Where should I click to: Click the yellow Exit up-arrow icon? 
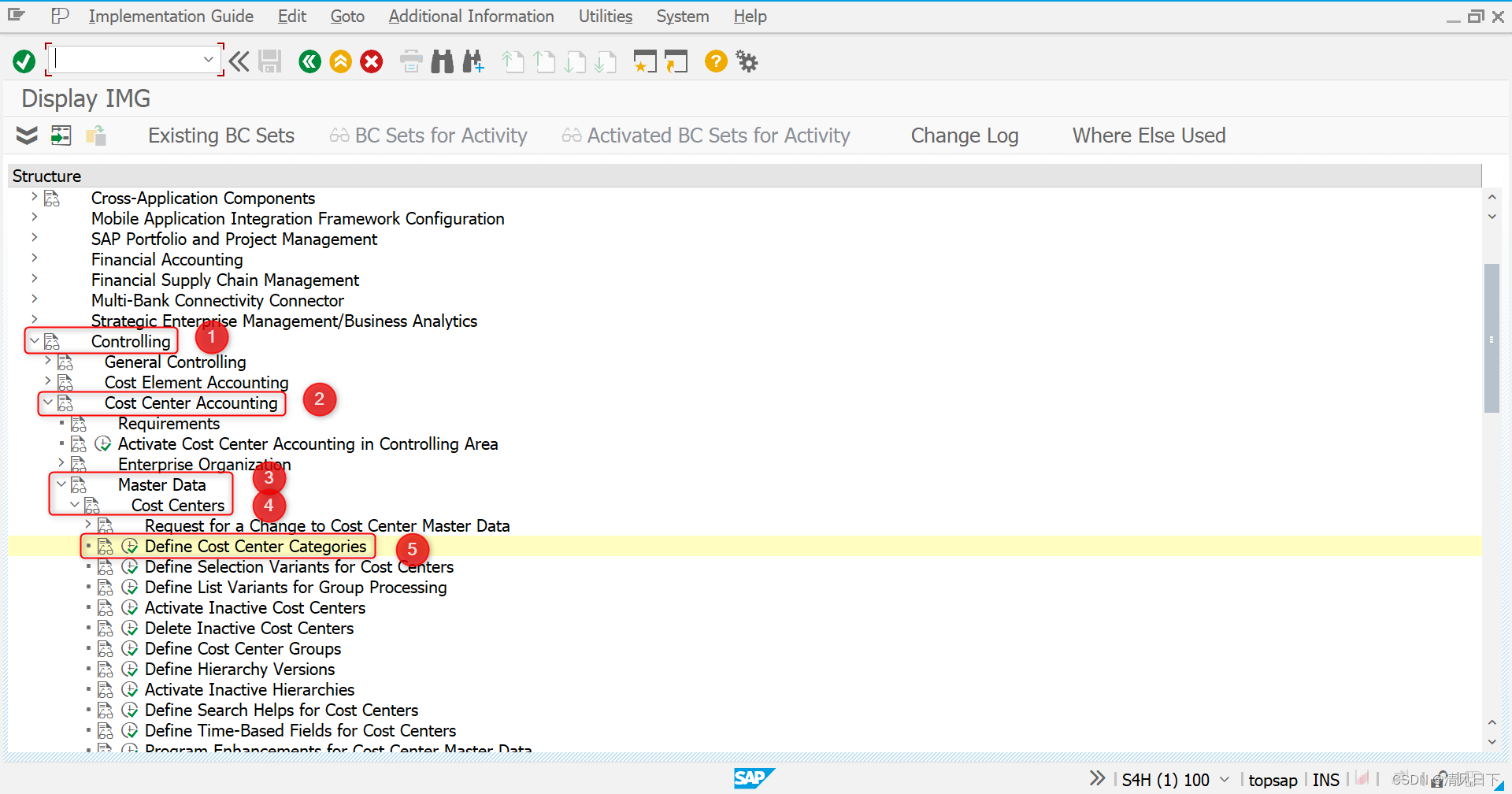point(341,61)
